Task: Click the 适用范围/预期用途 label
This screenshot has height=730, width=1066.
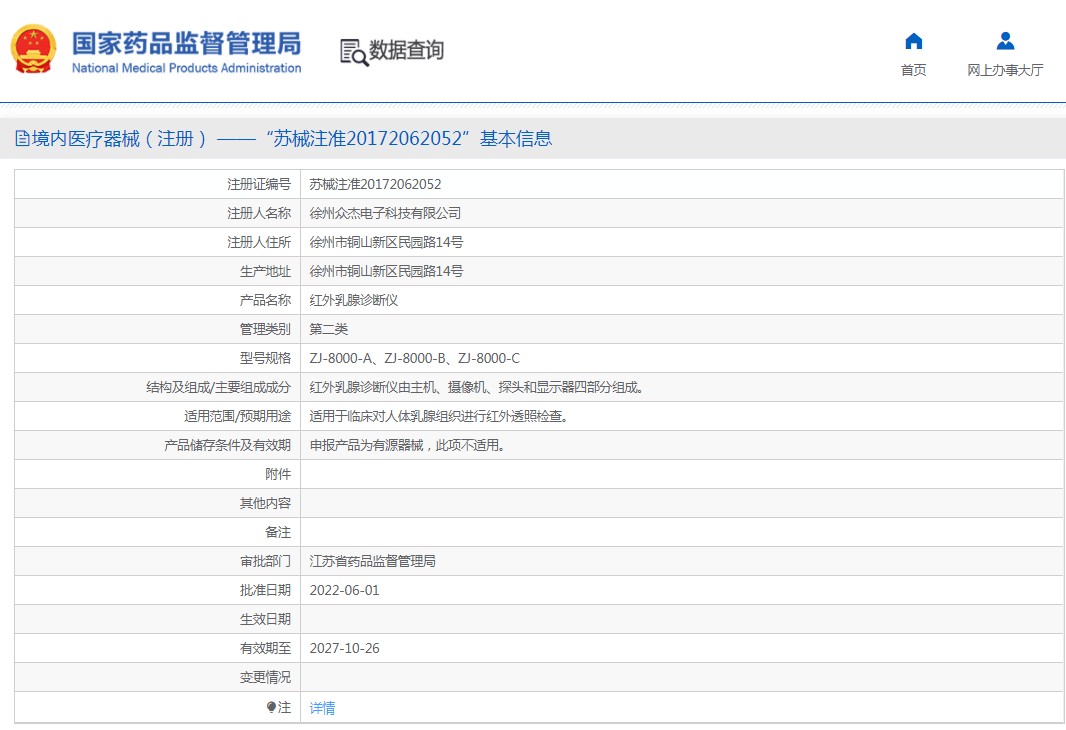Action: [x=237, y=416]
